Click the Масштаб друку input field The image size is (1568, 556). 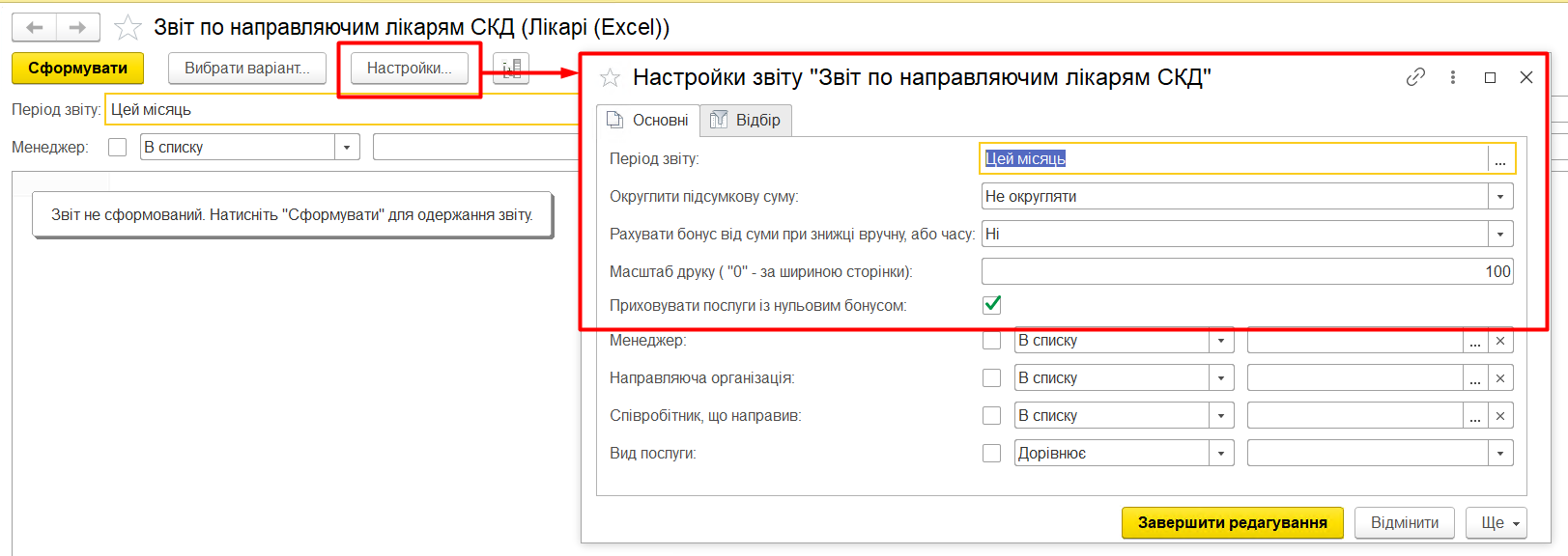tap(1246, 272)
